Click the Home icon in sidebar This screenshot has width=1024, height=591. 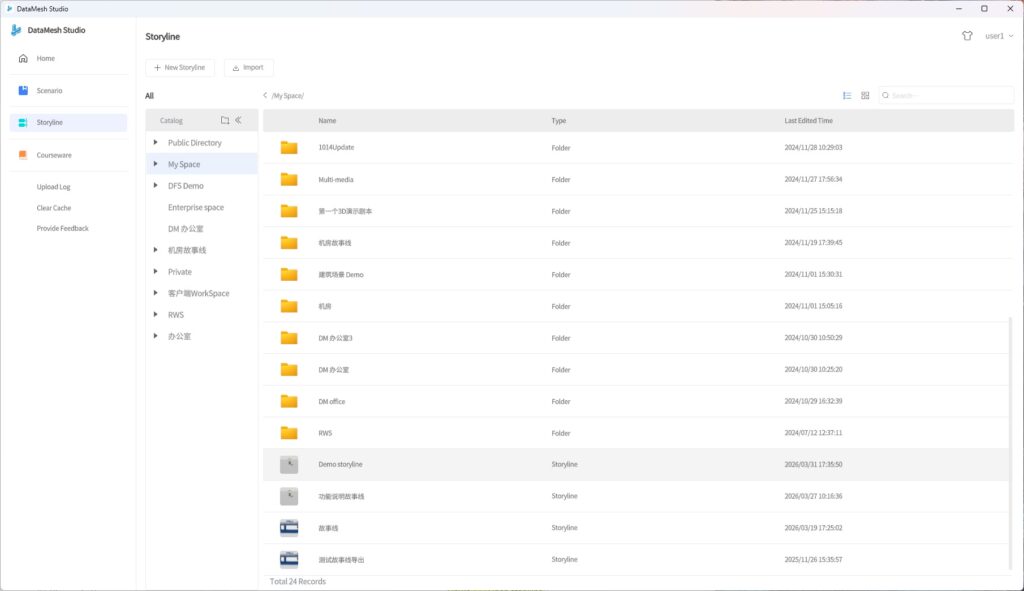(x=23, y=58)
